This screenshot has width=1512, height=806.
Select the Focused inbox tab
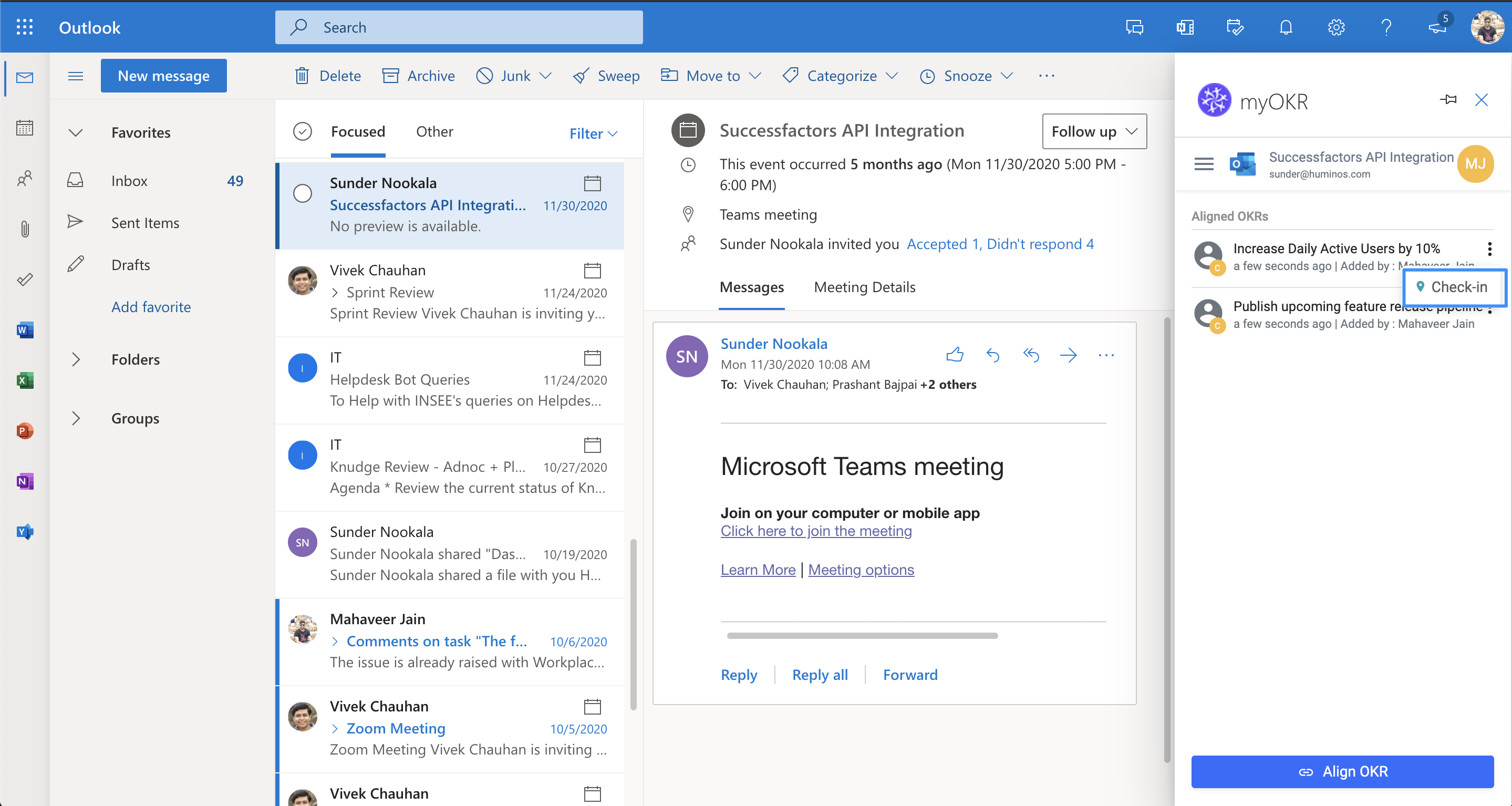tap(358, 130)
